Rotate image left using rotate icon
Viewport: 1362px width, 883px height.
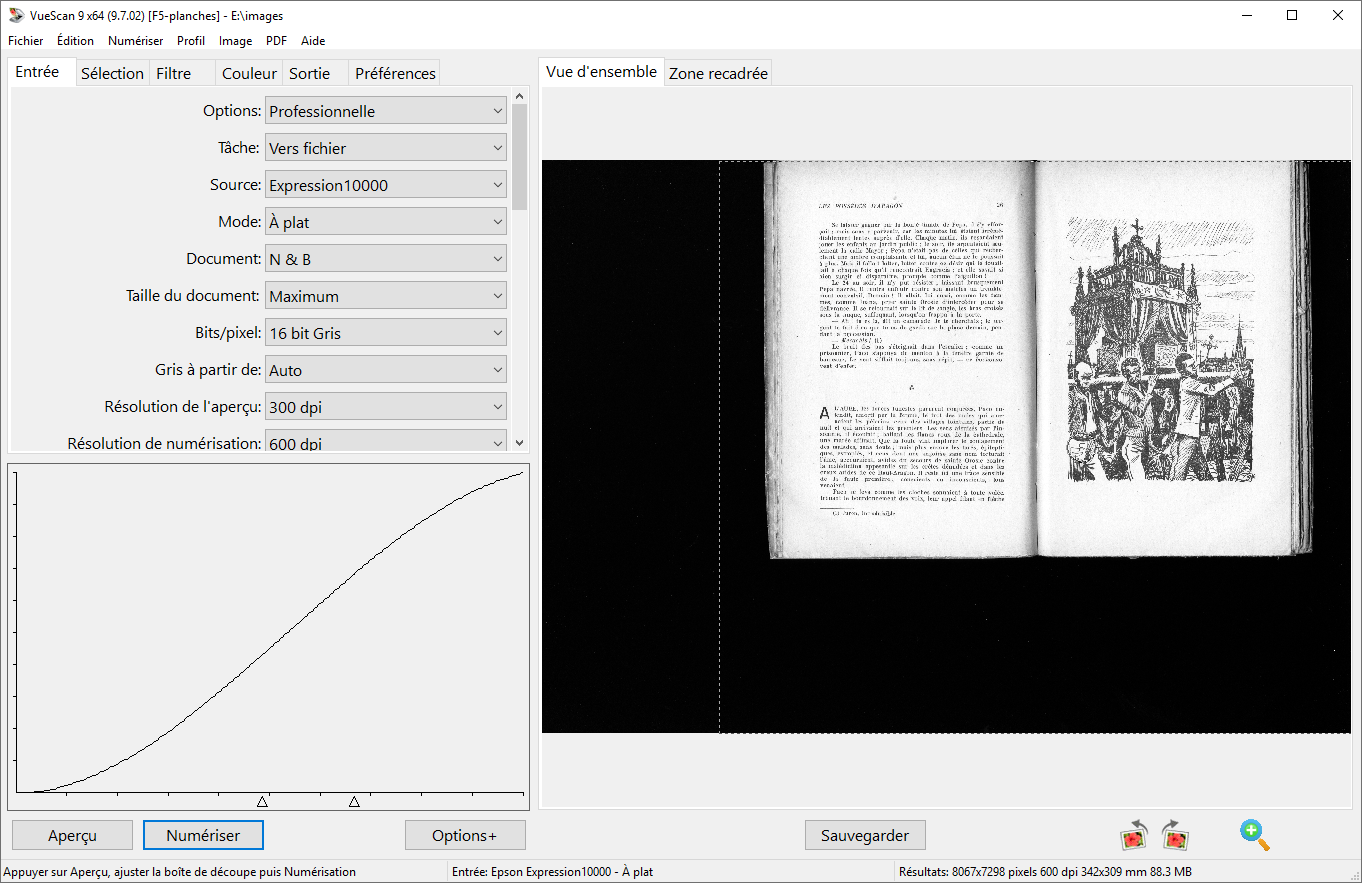[1134, 834]
